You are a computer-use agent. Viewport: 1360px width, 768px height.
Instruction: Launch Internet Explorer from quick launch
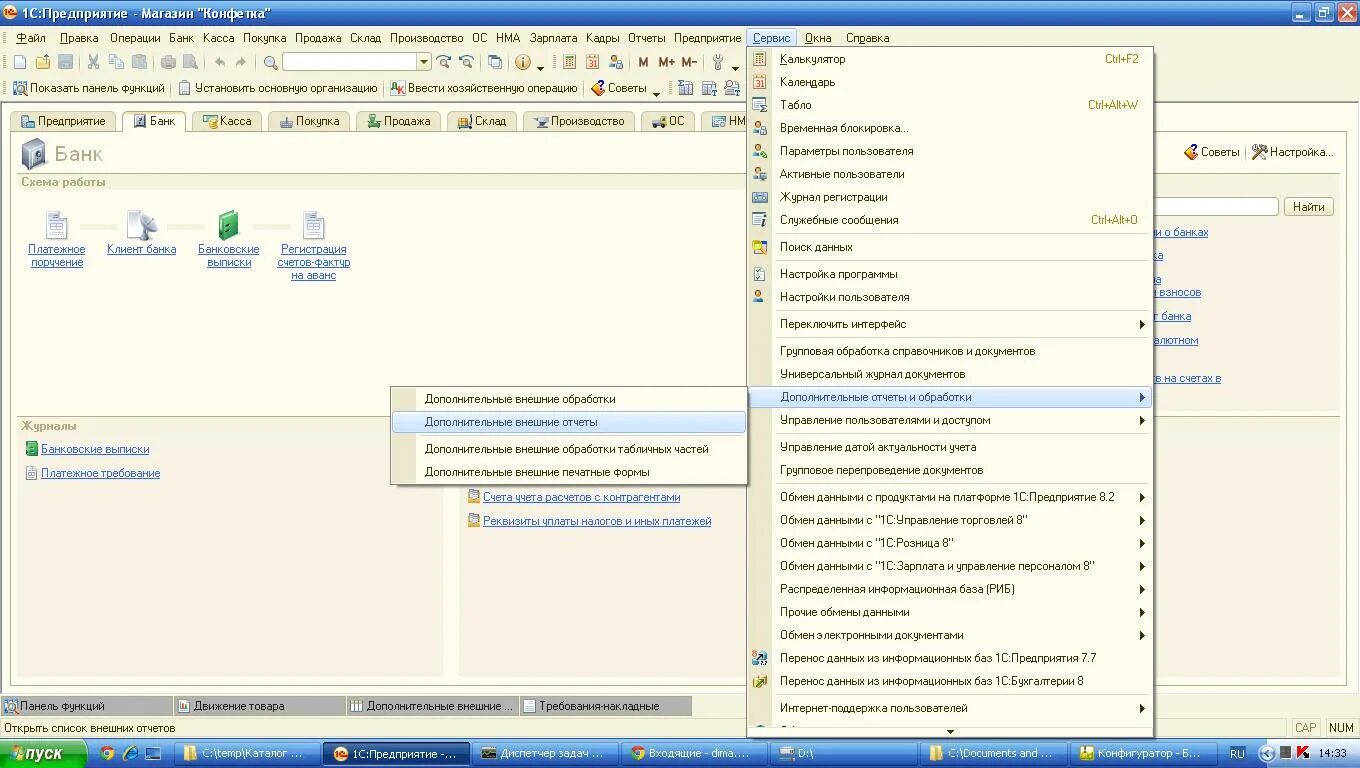[130, 754]
